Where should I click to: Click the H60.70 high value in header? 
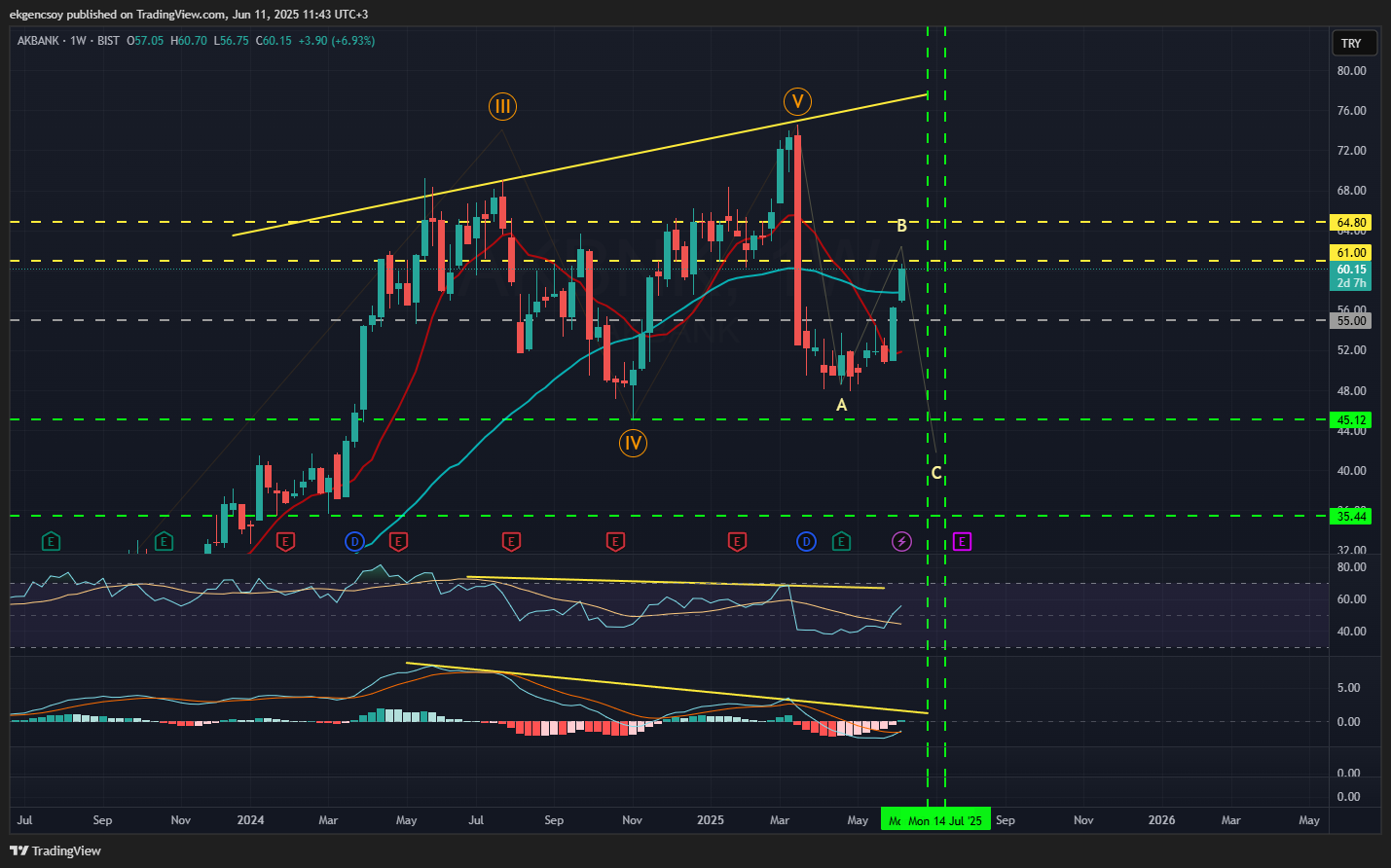[189, 41]
